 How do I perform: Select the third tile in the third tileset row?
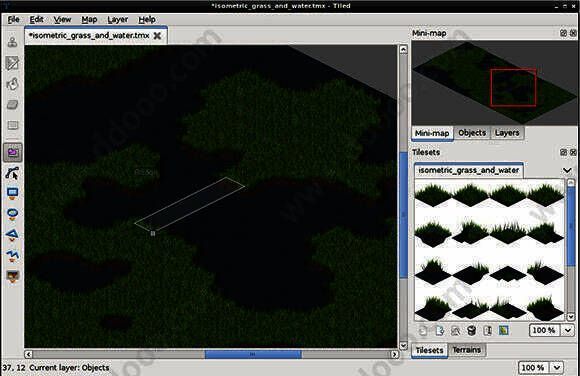pos(508,273)
